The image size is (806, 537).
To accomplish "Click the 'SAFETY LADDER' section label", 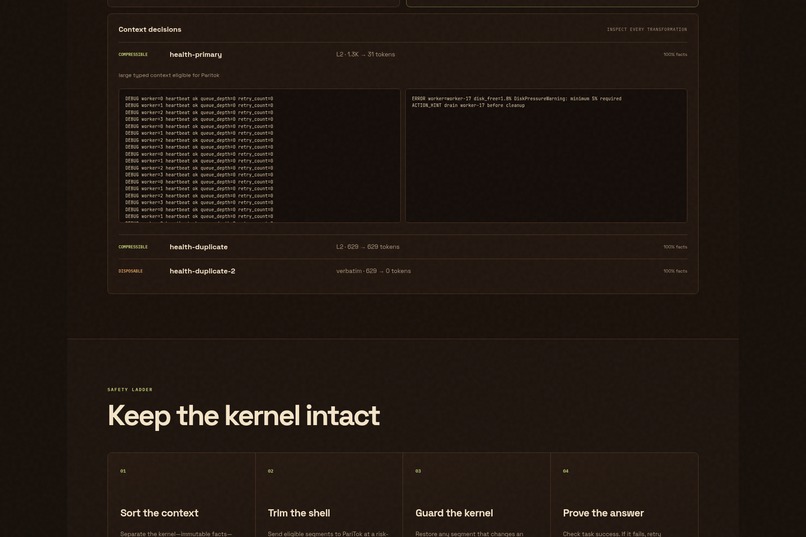I will pyautogui.click(x=130, y=390).
